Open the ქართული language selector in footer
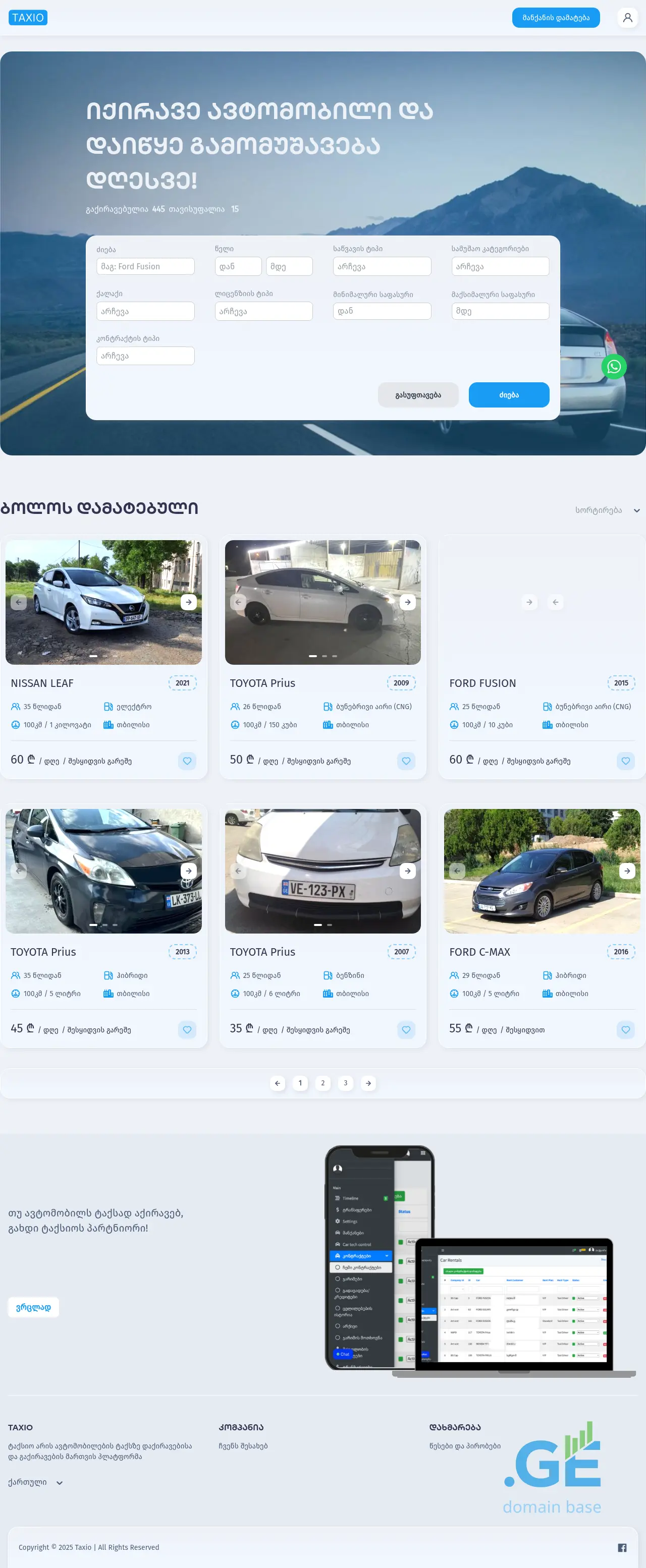 point(35,1482)
